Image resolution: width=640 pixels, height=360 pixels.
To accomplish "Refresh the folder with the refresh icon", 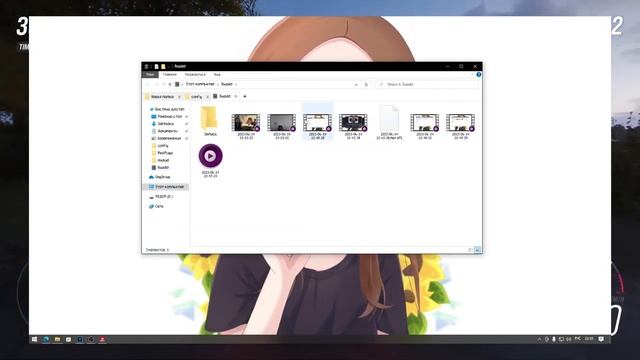I will pyautogui.click(x=366, y=84).
